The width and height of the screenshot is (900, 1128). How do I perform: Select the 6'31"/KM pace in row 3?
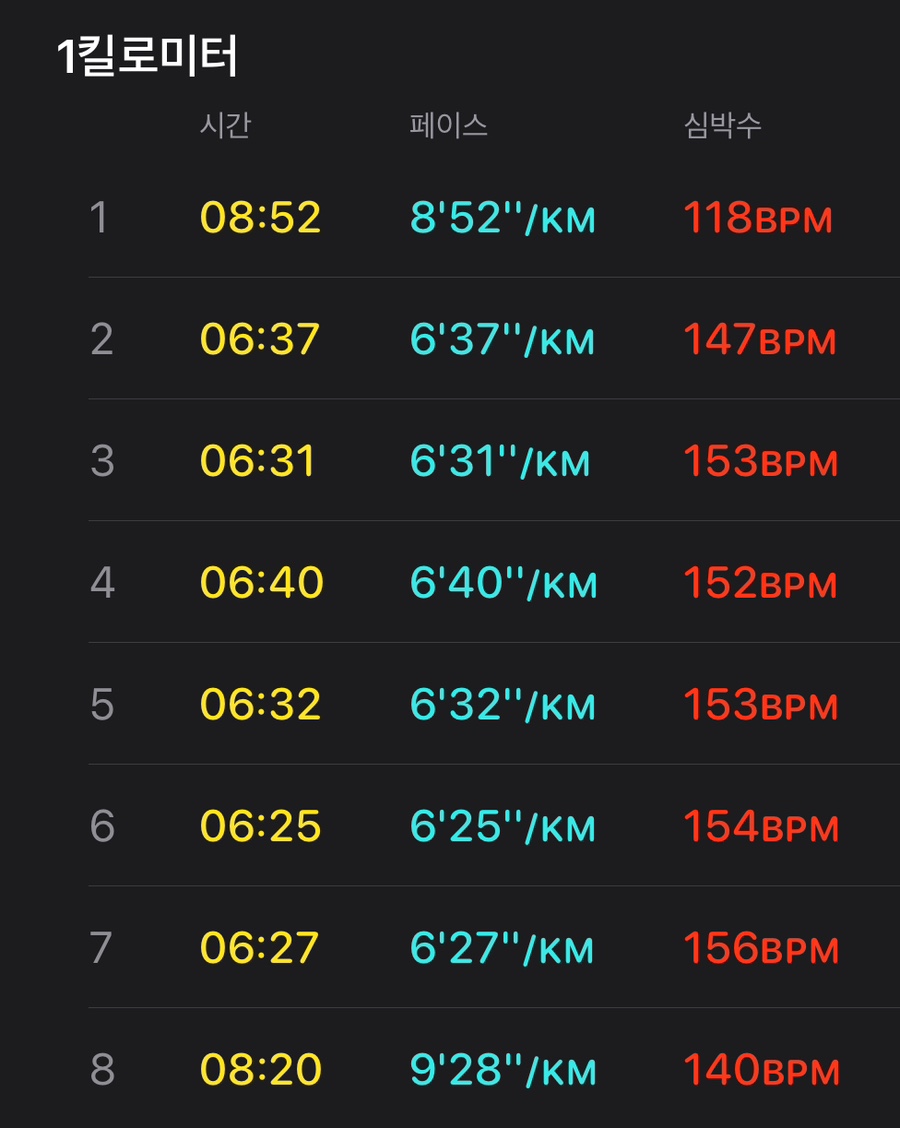[x=500, y=460]
